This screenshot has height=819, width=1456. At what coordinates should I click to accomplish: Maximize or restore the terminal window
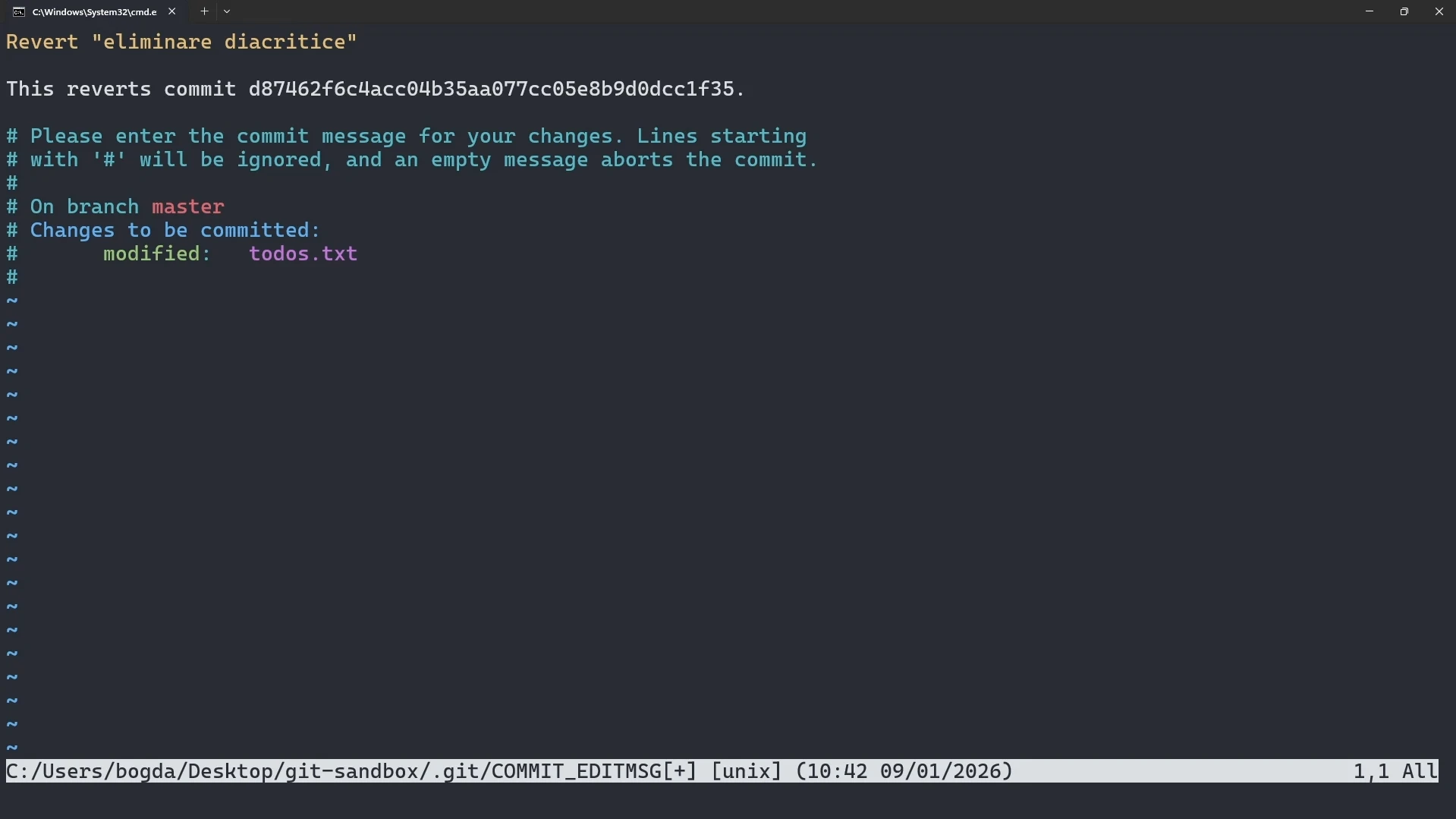1404,11
